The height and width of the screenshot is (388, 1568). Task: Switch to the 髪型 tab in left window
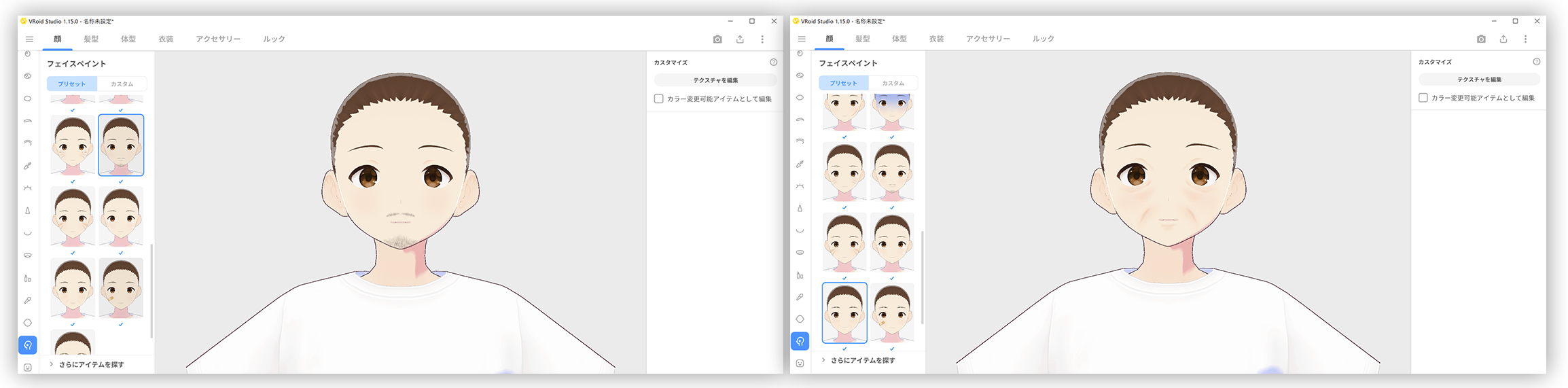pos(91,39)
